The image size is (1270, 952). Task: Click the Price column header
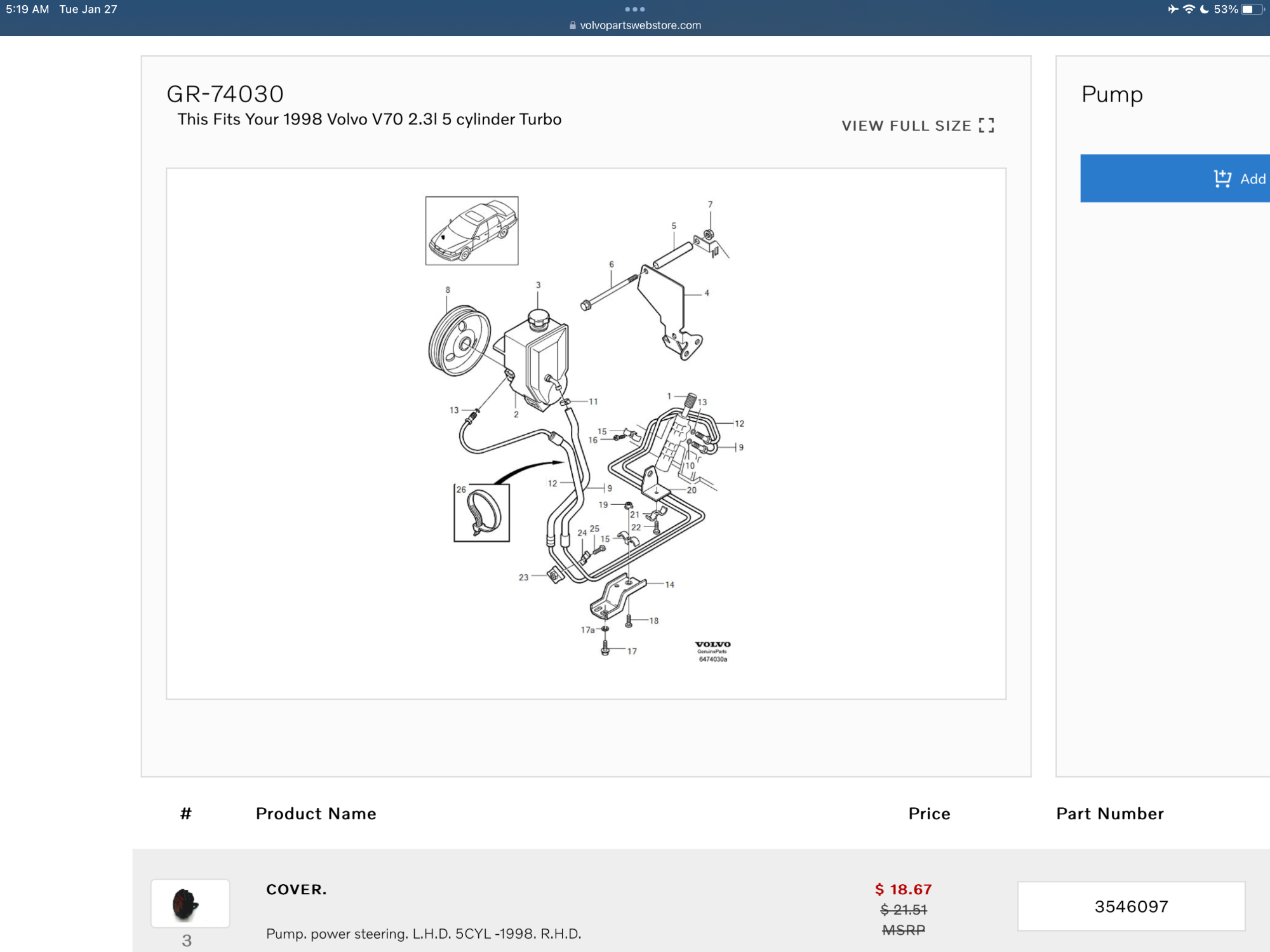point(929,814)
